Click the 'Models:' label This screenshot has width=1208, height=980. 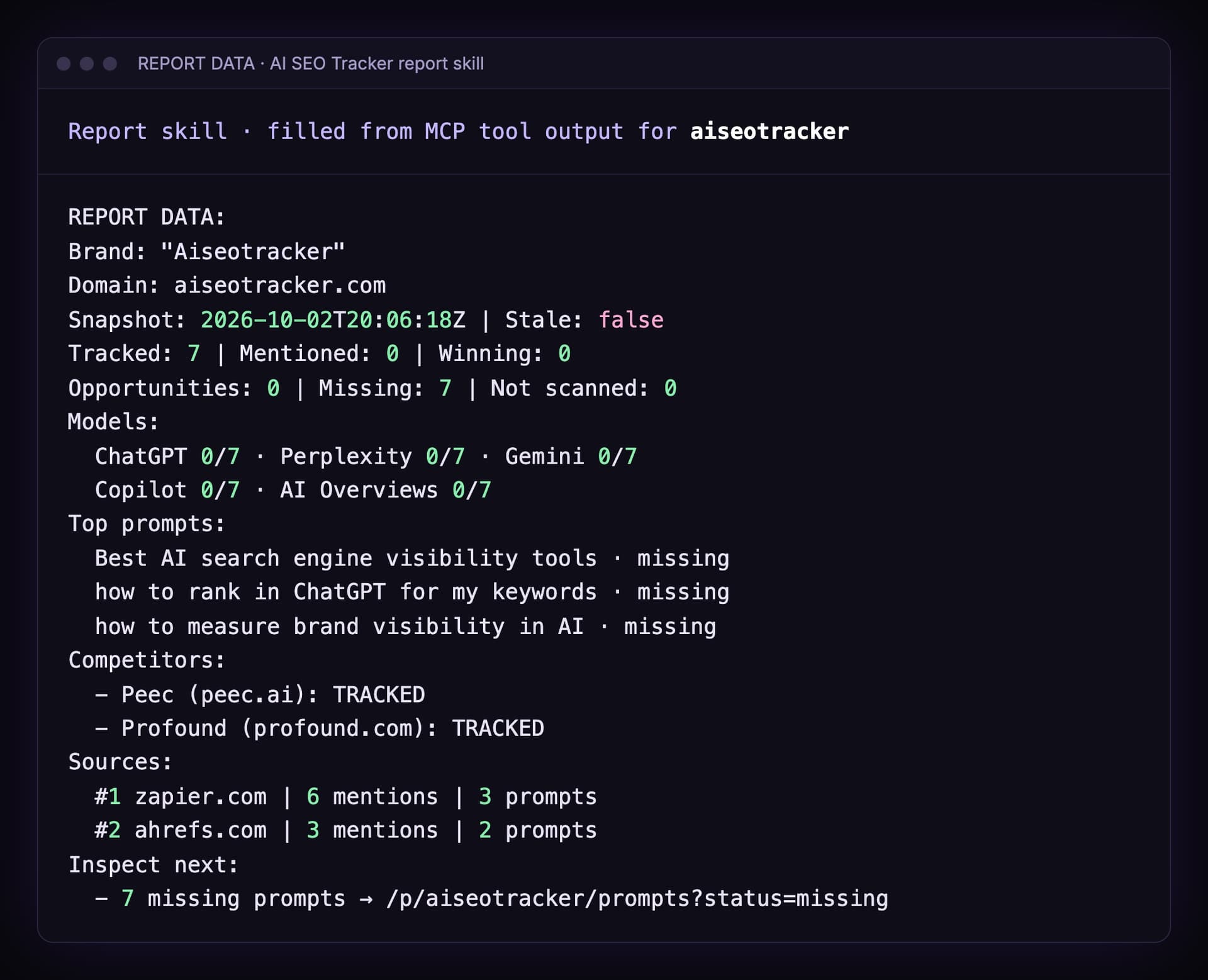point(113,421)
